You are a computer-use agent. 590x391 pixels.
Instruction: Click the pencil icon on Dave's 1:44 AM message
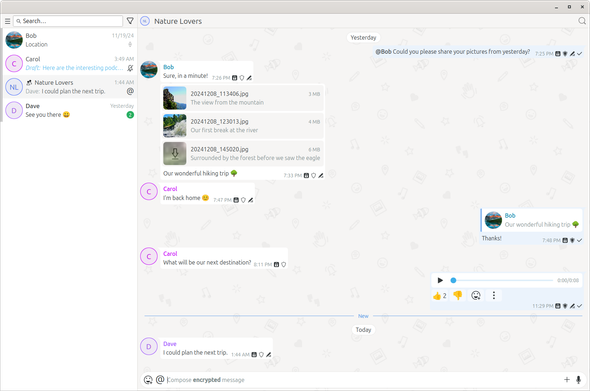[269, 354]
